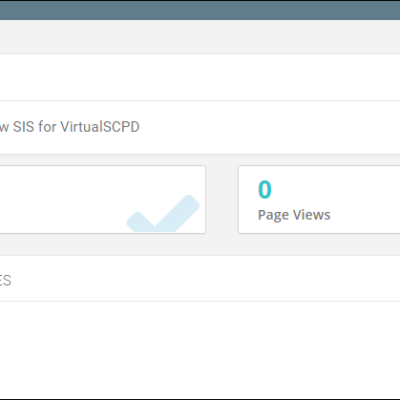400x400 pixels.
Task: Click the word for in the title
Action: point(47,127)
